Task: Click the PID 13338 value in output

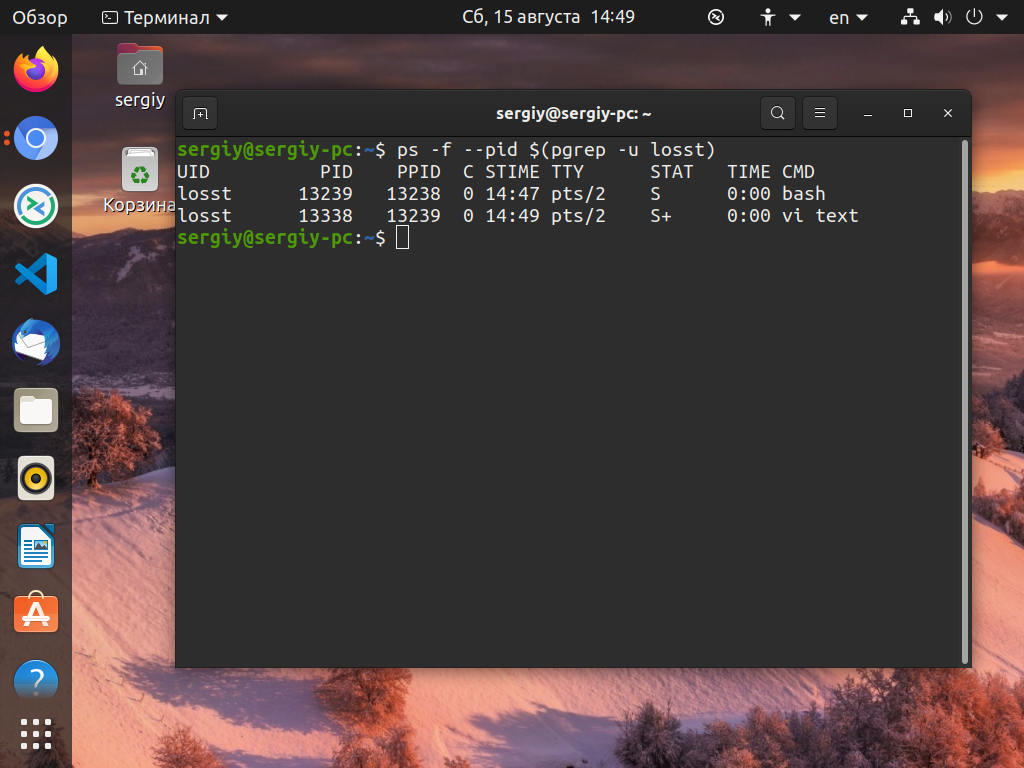Action: (x=325, y=216)
